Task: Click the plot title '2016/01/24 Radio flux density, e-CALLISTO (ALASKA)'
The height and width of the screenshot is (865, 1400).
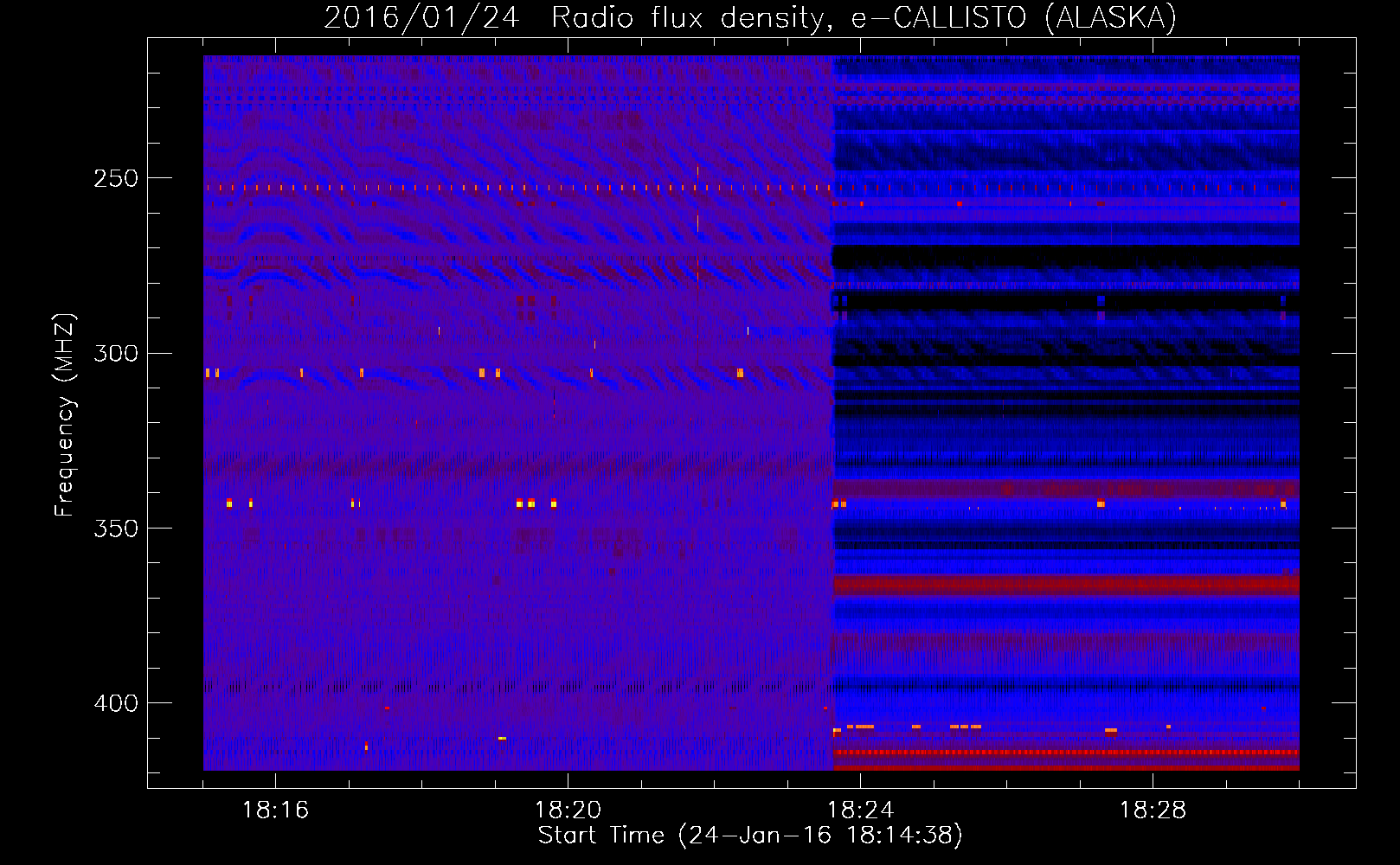Action: pyautogui.click(x=750, y=18)
